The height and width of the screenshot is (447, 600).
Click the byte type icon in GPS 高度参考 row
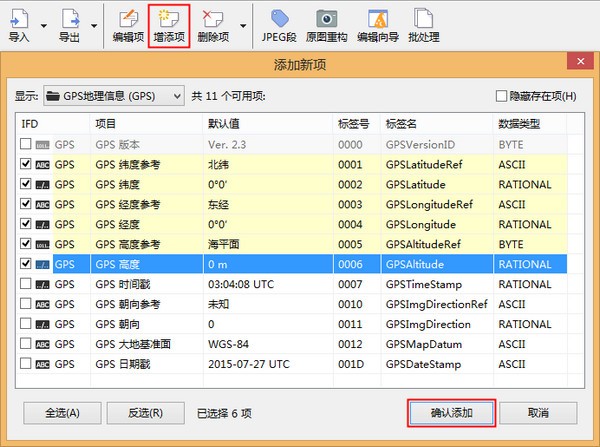coord(42,245)
